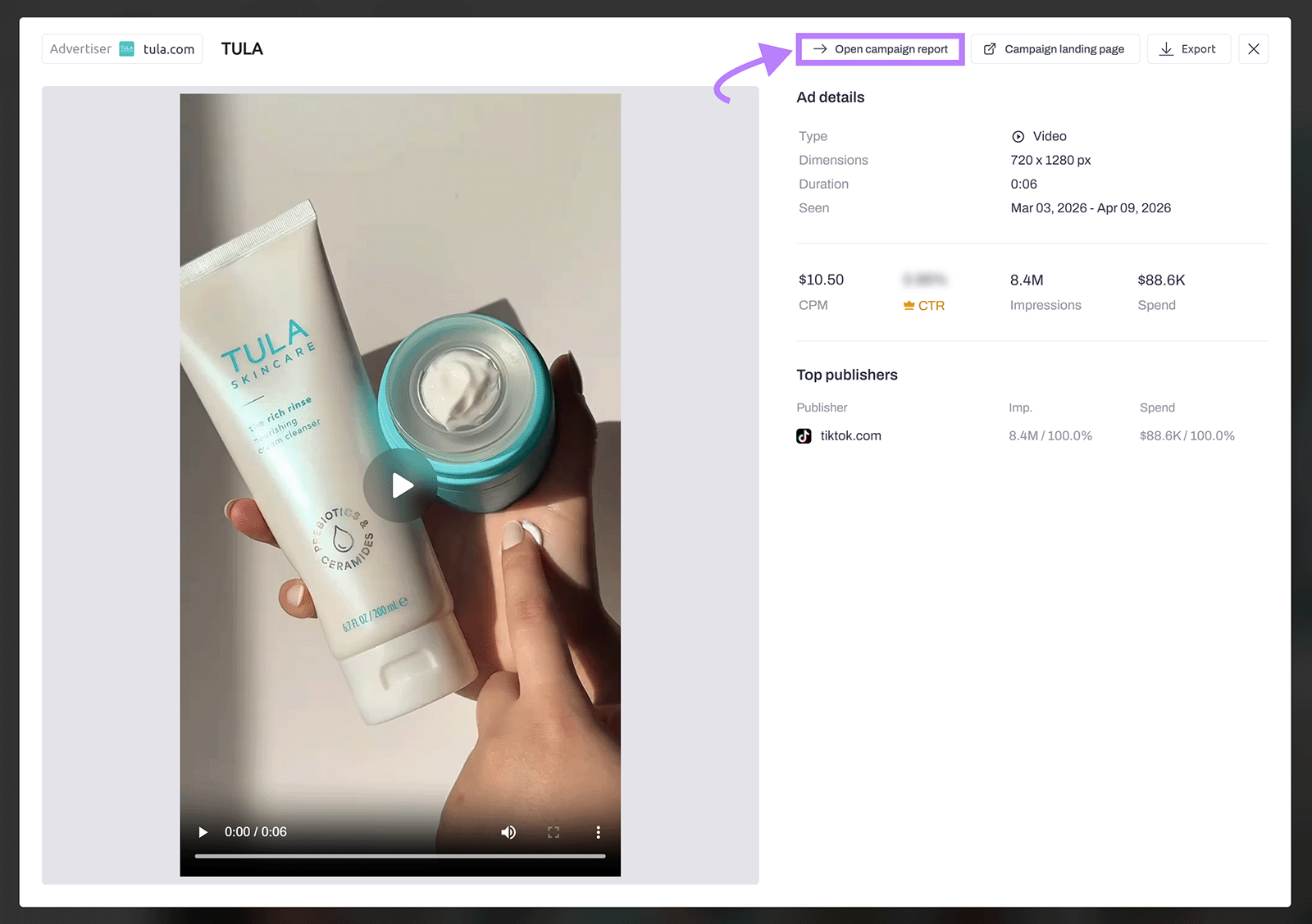Select the tula.com advertiser chip
The height and width of the screenshot is (924, 1312).
click(122, 49)
